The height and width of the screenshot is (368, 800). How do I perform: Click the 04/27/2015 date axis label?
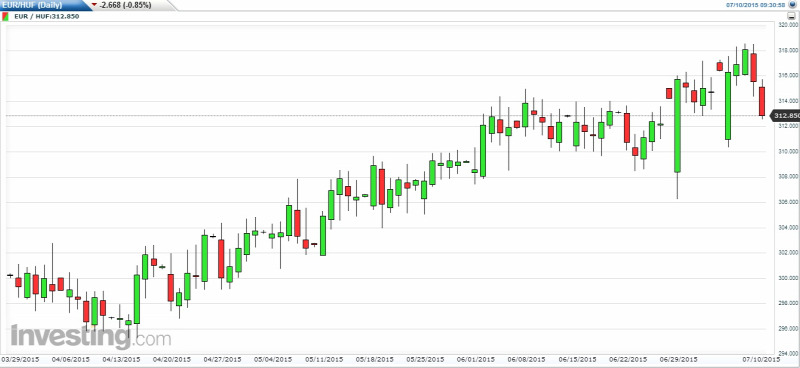(222, 360)
